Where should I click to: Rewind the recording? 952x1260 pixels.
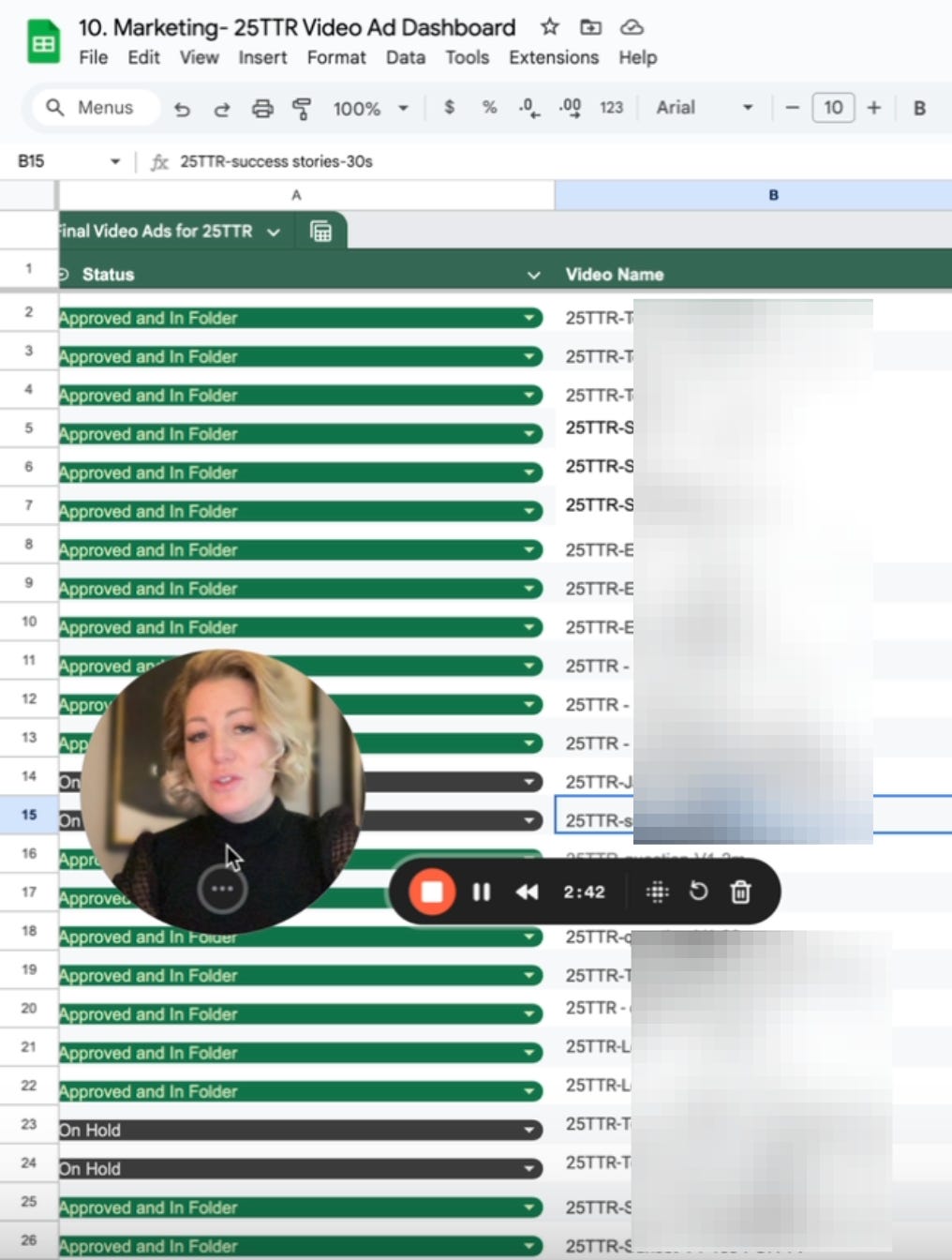click(528, 892)
